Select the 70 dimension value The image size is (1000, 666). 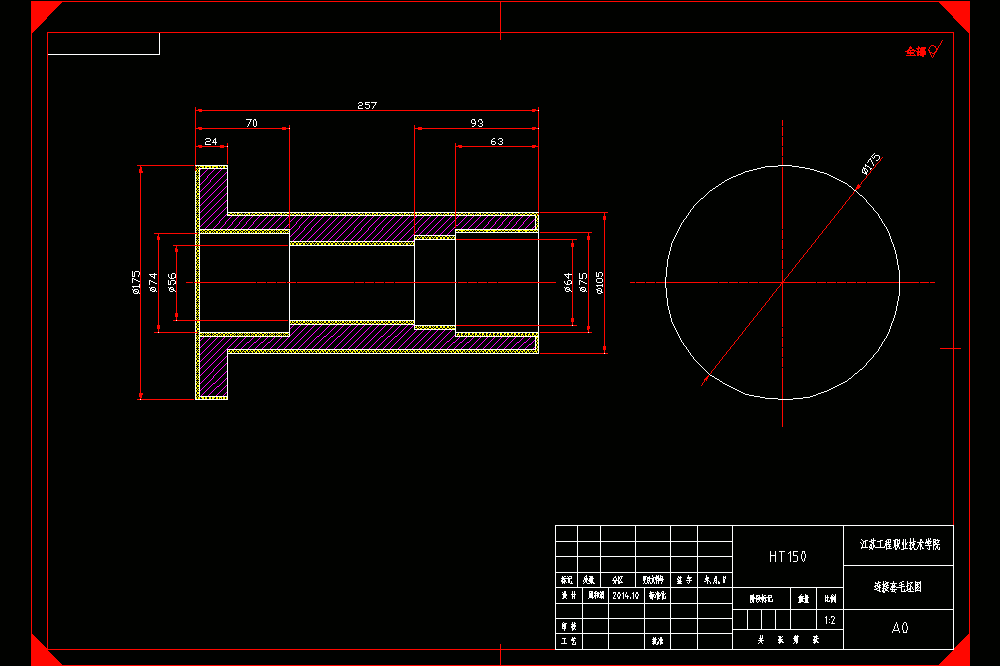pyautogui.click(x=251, y=123)
